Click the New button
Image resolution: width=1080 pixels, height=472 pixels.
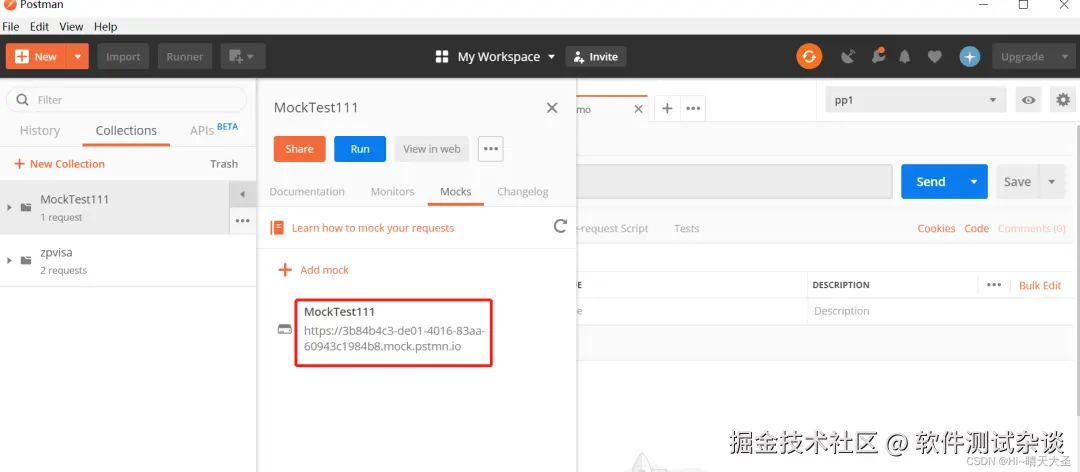[36, 57]
